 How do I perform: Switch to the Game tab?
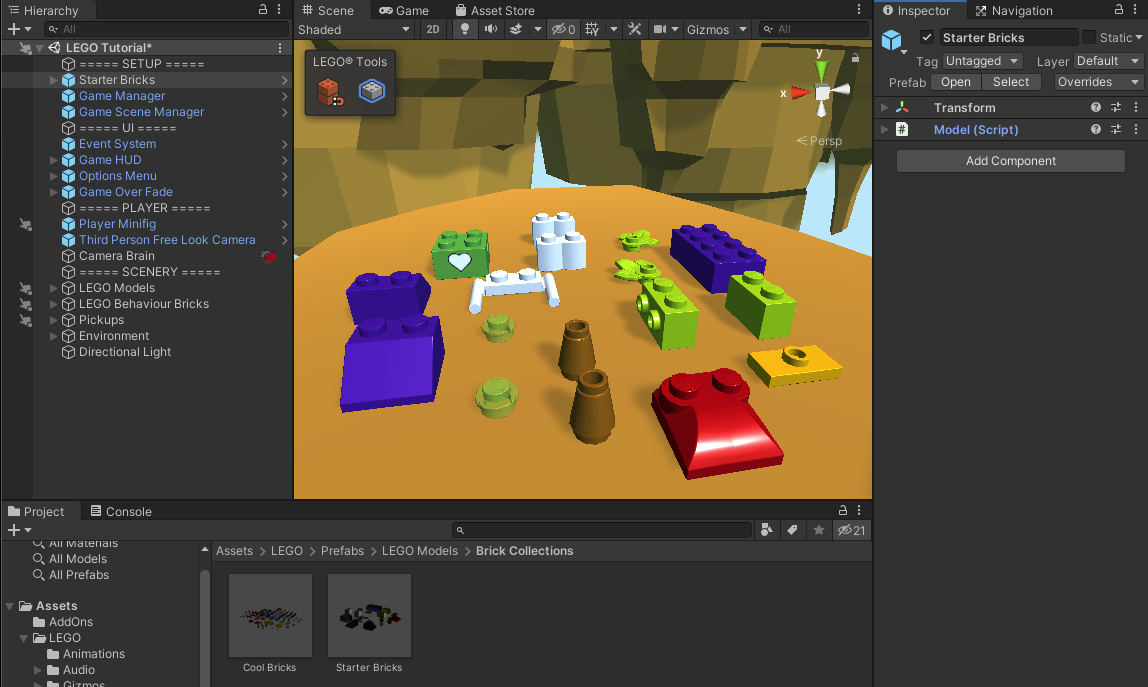pyautogui.click(x=404, y=11)
